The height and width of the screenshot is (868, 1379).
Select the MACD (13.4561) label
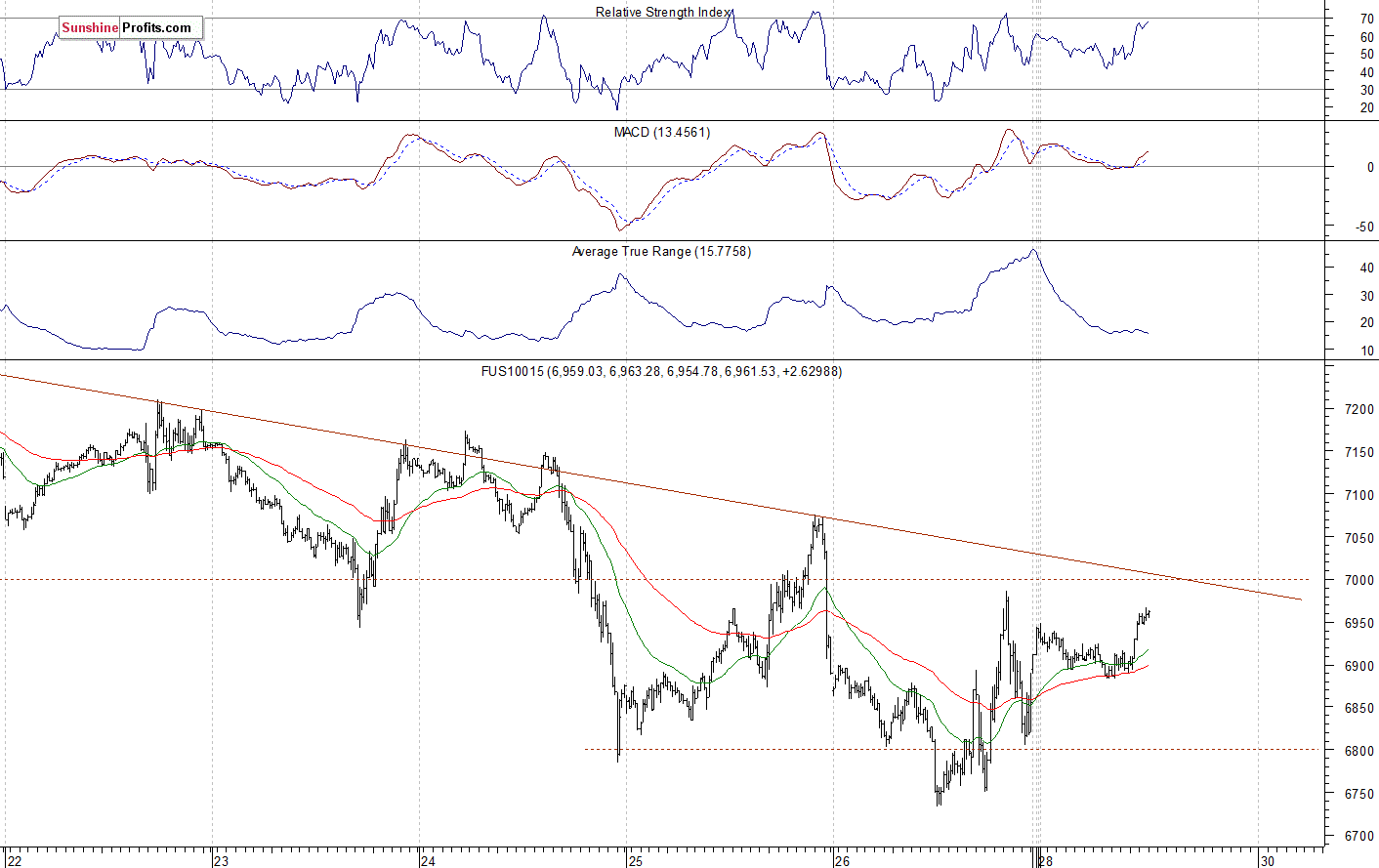pyautogui.click(x=662, y=132)
